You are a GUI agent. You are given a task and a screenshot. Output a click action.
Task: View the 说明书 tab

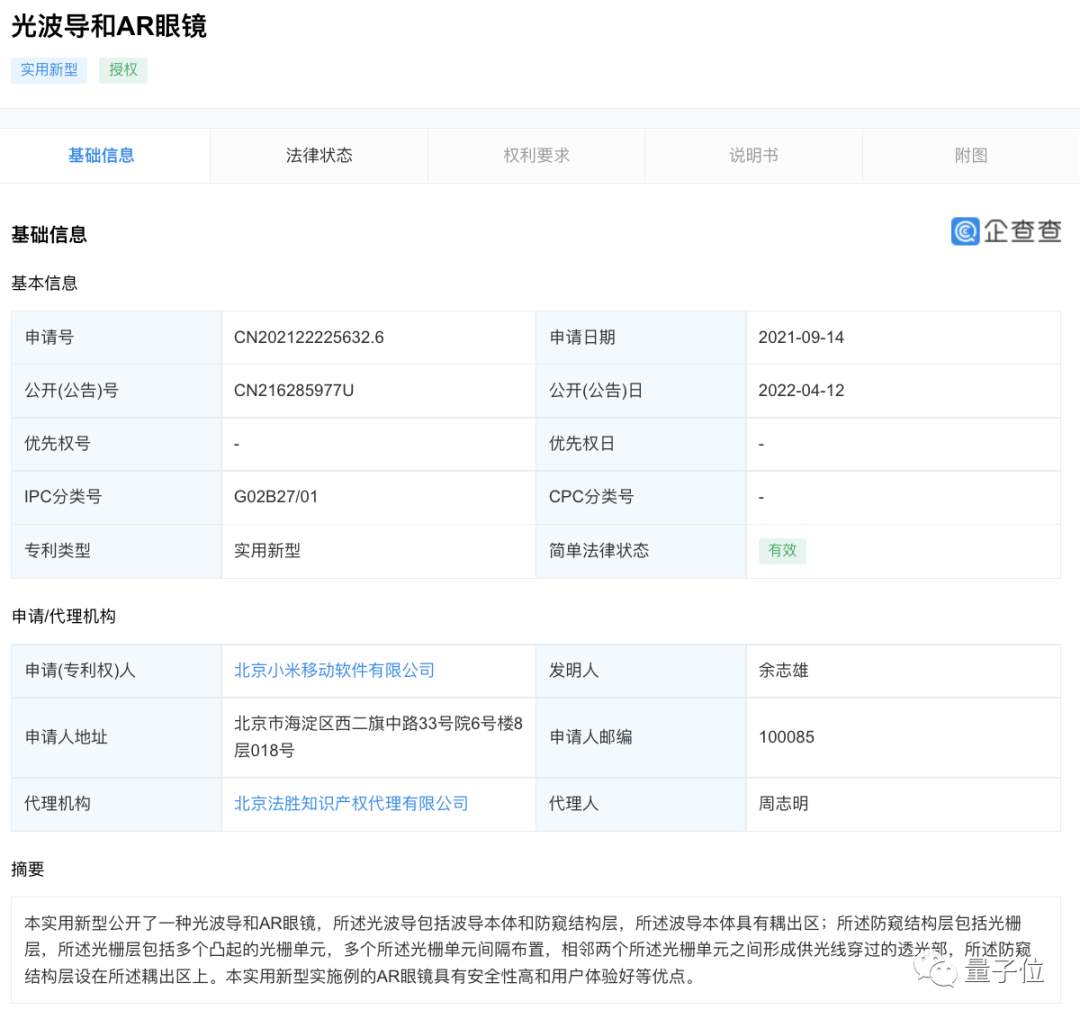tap(752, 155)
